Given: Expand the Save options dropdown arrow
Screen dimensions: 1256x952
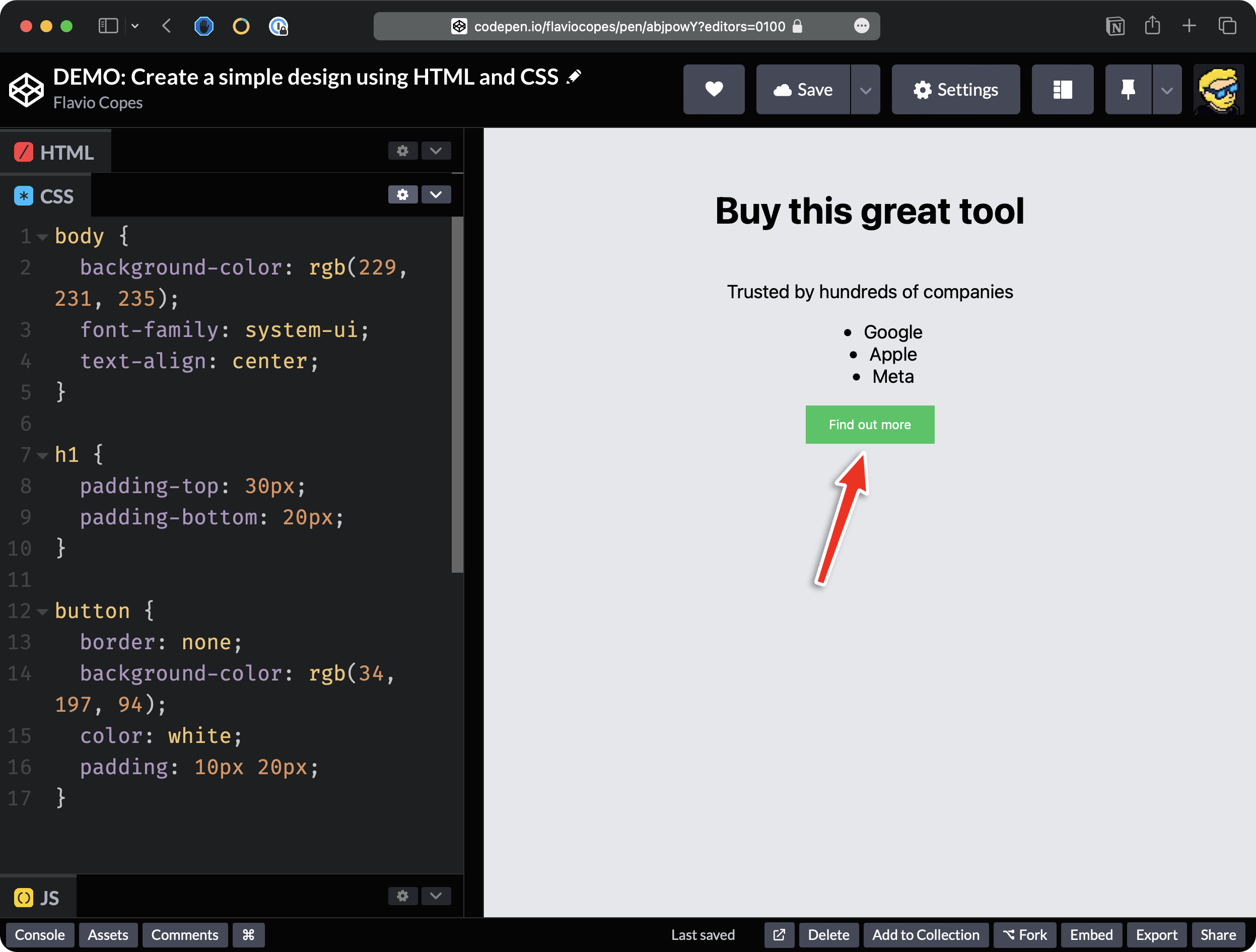Looking at the screenshot, I should pos(865,90).
